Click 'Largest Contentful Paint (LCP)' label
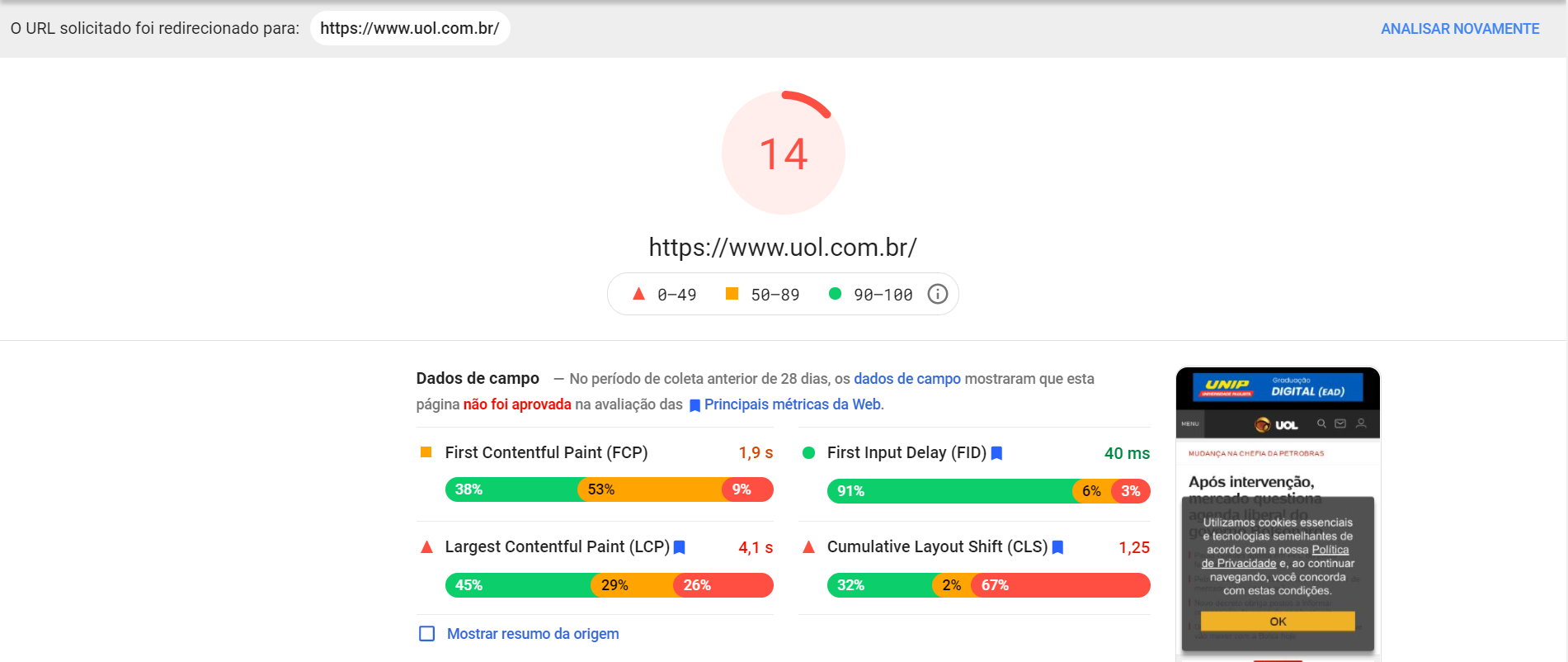1568x662 pixels. tap(557, 546)
